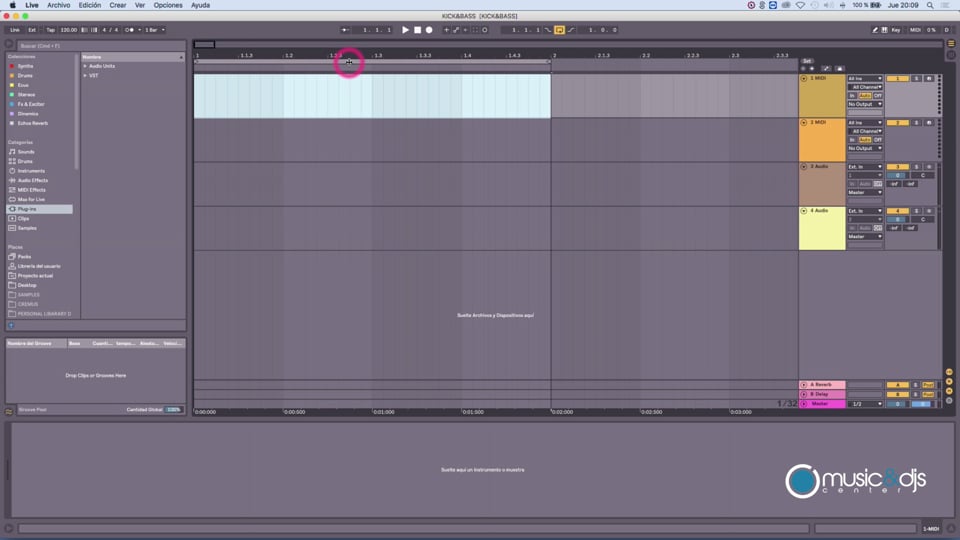Image resolution: width=960 pixels, height=540 pixels.
Task: Open the Clips category
Action: 23,219
